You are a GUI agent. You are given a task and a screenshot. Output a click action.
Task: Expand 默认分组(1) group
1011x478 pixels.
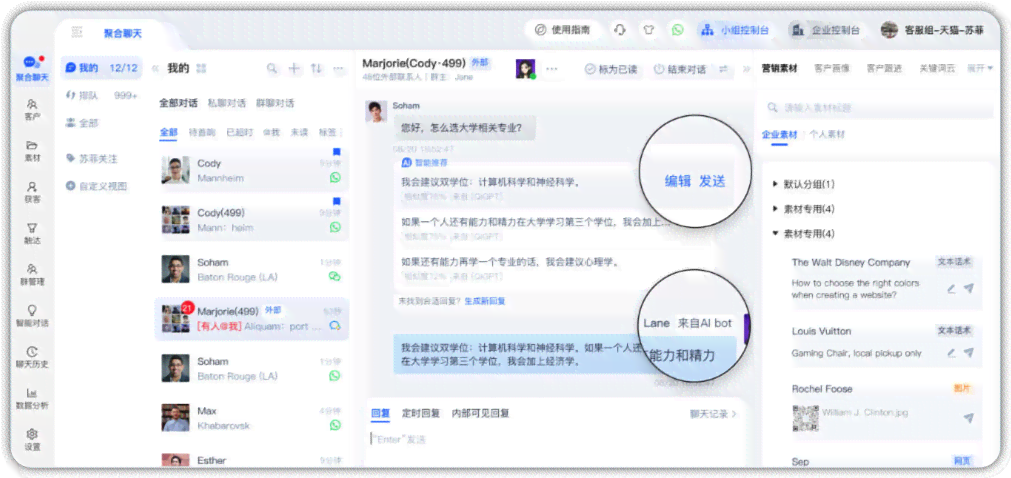coord(804,184)
